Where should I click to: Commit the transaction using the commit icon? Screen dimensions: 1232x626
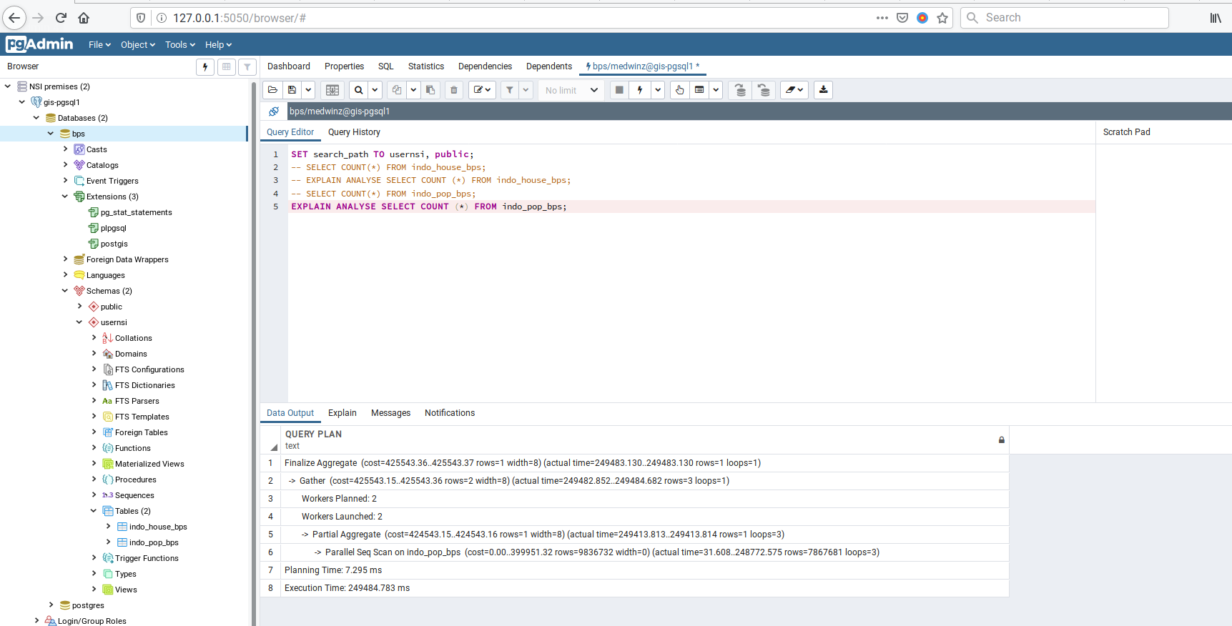pyautogui.click(x=740, y=90)
